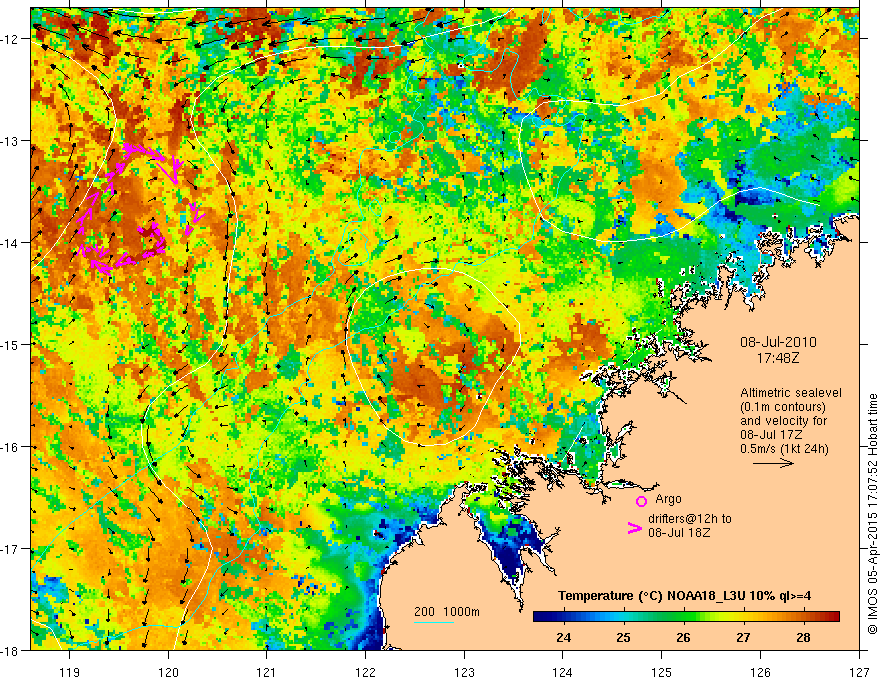The image size is (880, 680).
Task: Click the velocity scale arrow in the legend
Action: coord(773,463)
